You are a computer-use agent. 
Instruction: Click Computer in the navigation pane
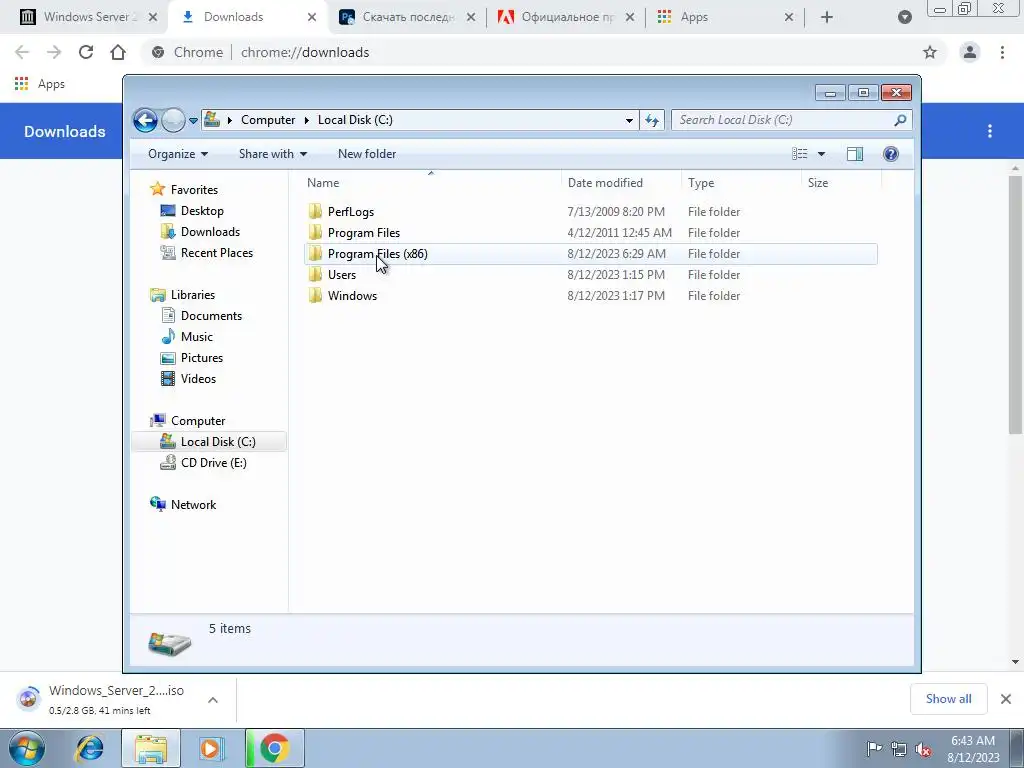click(x=198, y=421)
